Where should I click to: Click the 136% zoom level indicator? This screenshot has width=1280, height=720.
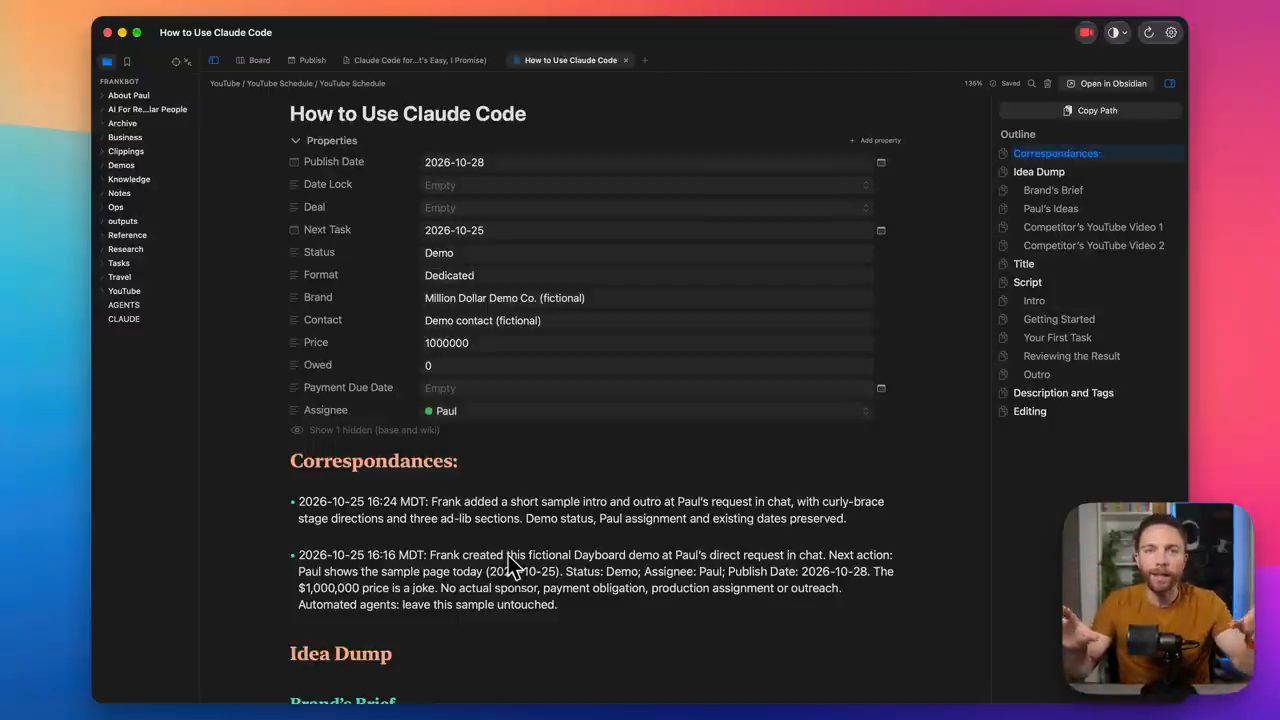pos(973,84)
